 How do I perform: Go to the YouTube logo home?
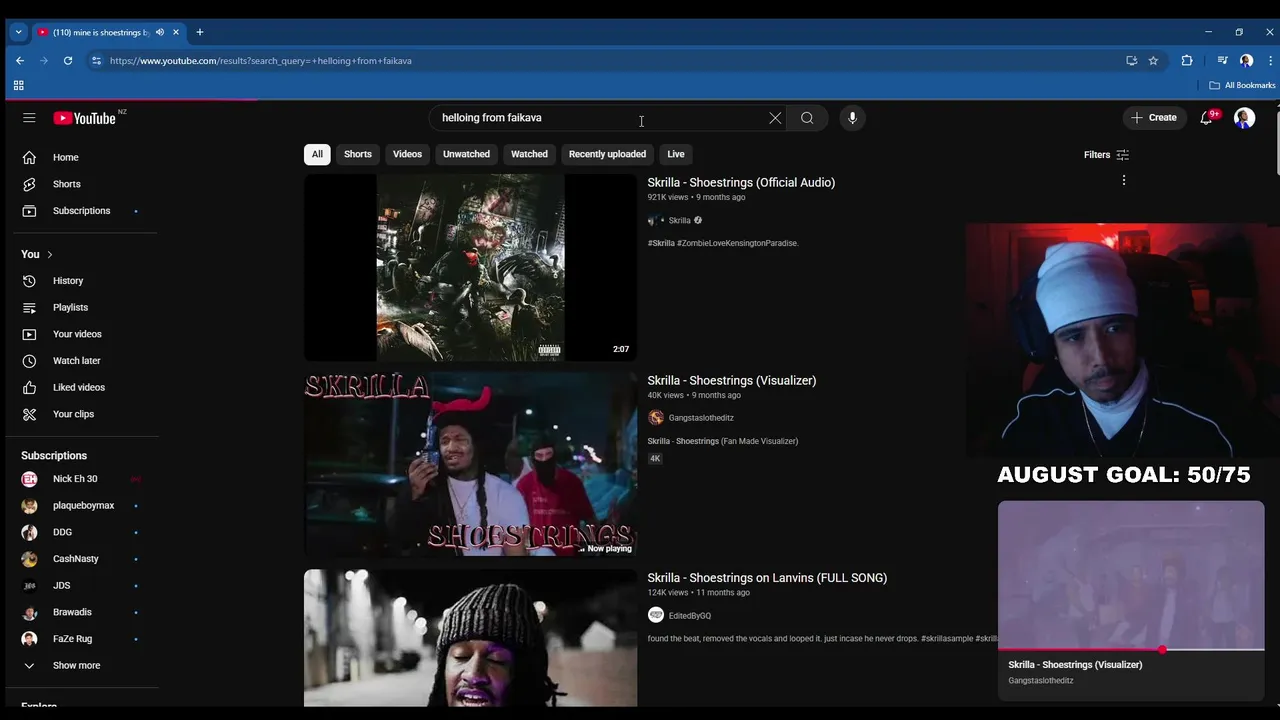85,118
